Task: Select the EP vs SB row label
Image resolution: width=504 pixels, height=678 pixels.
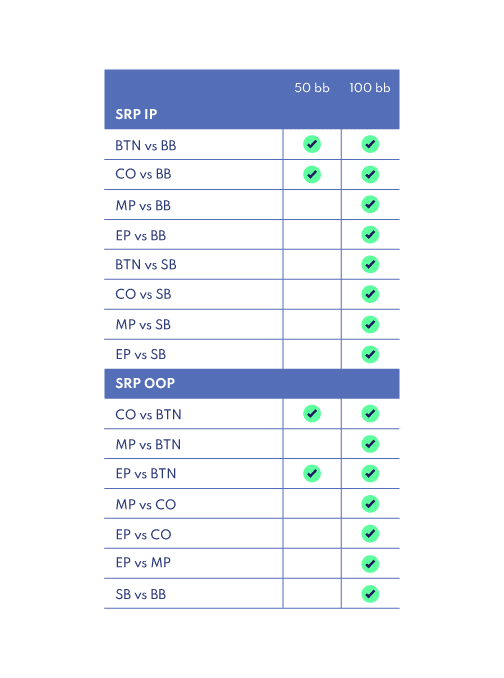Action: (140, 355)
